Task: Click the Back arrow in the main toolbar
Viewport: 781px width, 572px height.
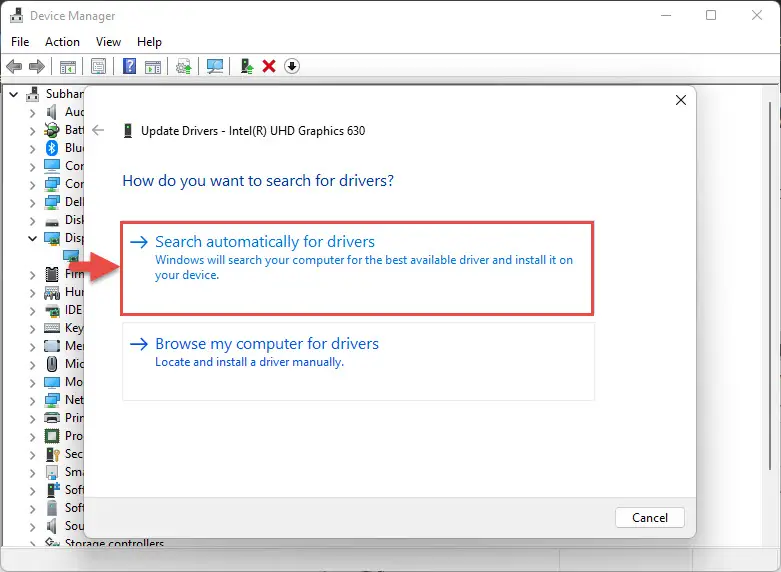Action: (14, 66)
